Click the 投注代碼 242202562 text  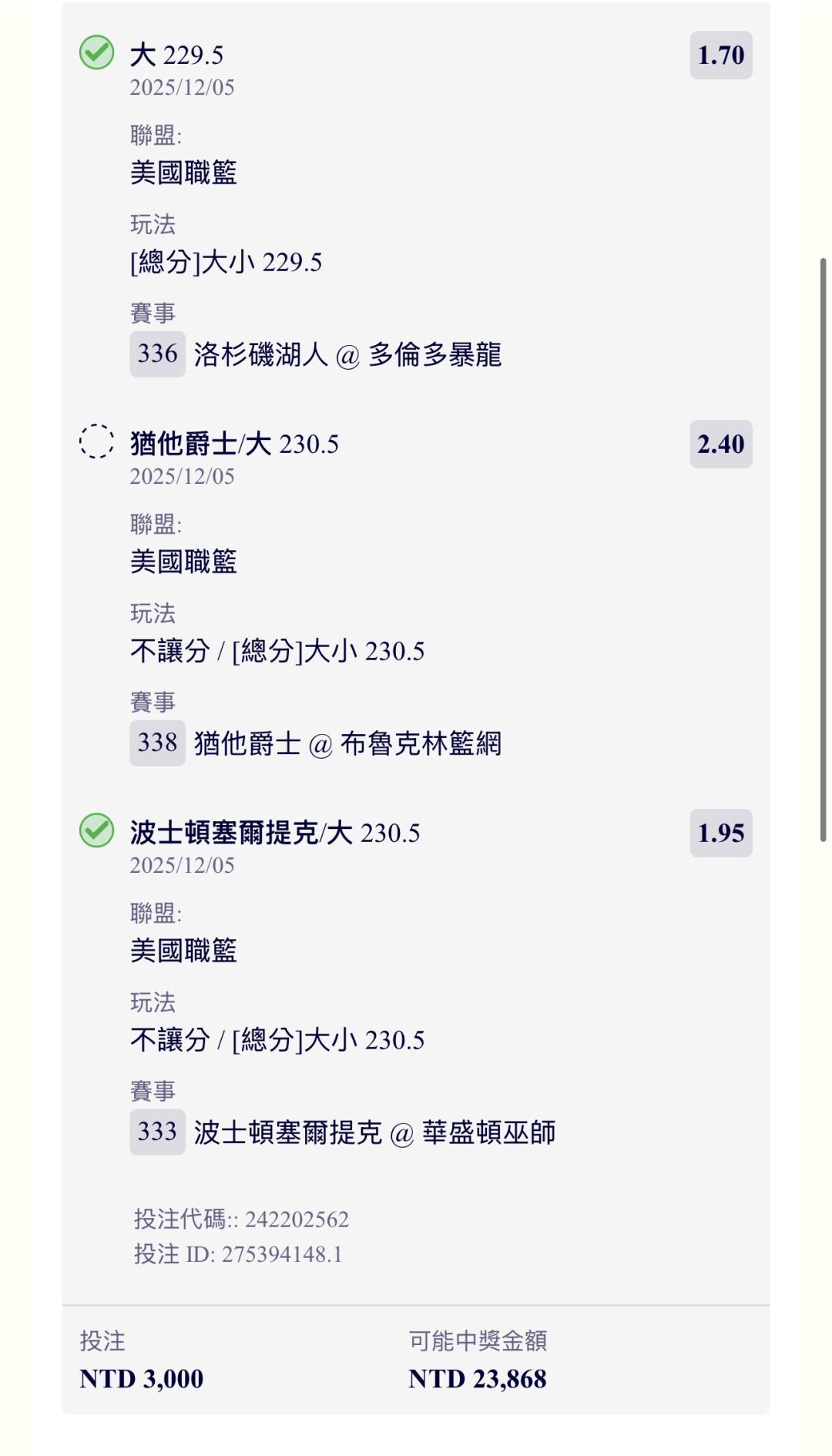[241, 1219]
